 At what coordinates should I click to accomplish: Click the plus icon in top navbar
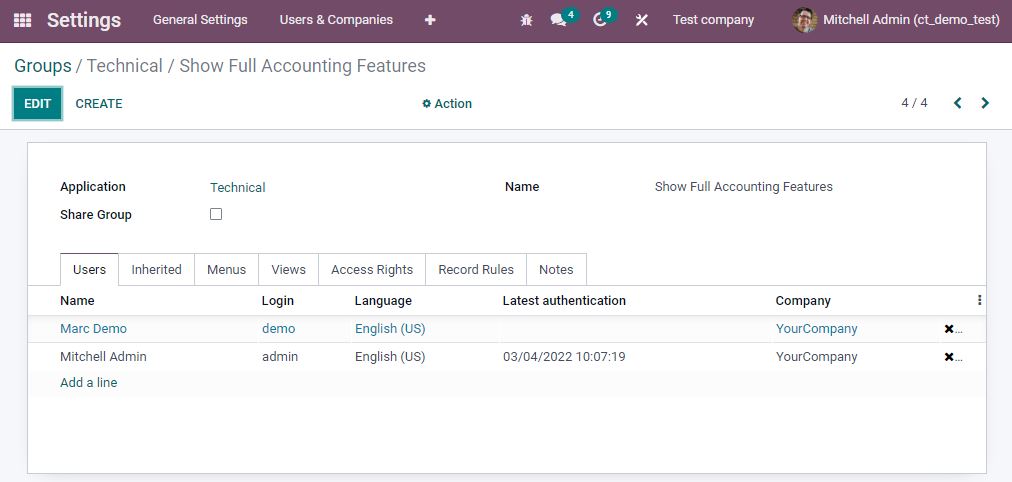[430, 20]
